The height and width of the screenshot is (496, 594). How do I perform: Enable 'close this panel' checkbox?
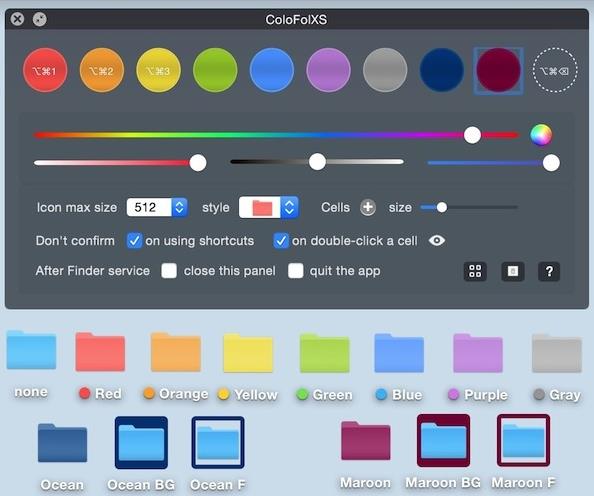[169, 271]
